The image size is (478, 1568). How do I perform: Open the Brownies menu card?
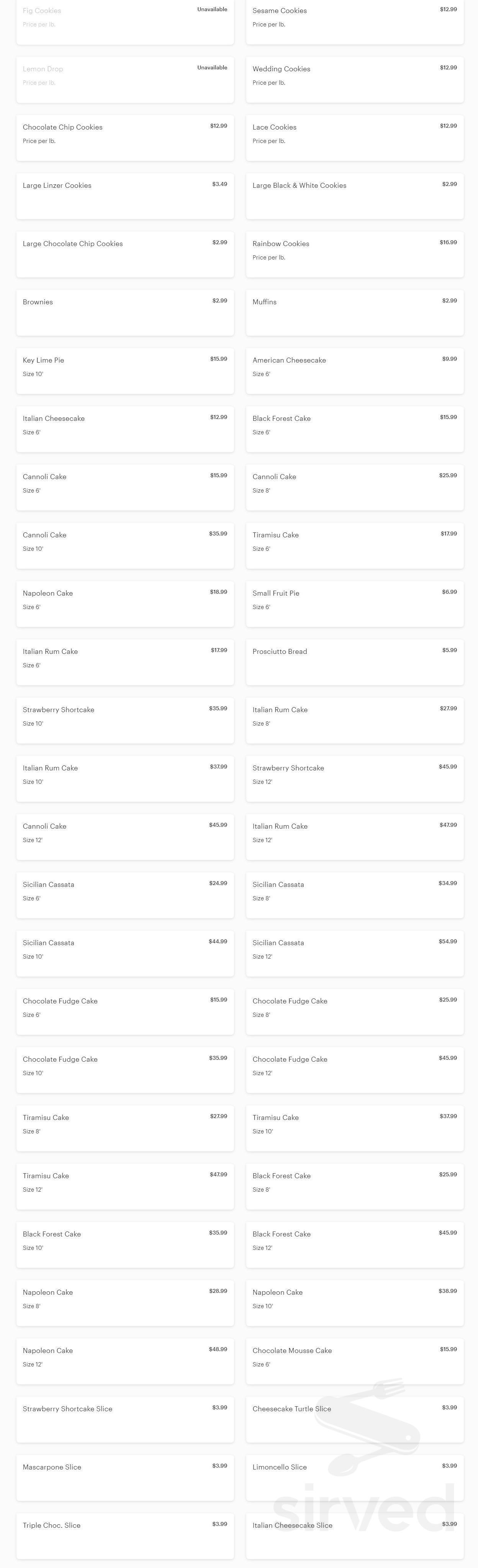[x=124, y=312]
